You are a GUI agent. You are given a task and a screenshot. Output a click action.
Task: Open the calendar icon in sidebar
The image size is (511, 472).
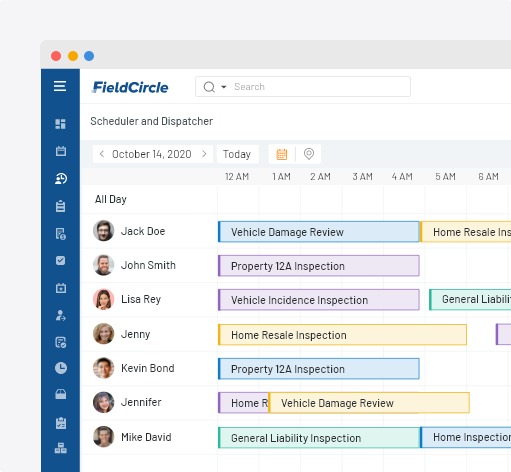pos(61,151)
